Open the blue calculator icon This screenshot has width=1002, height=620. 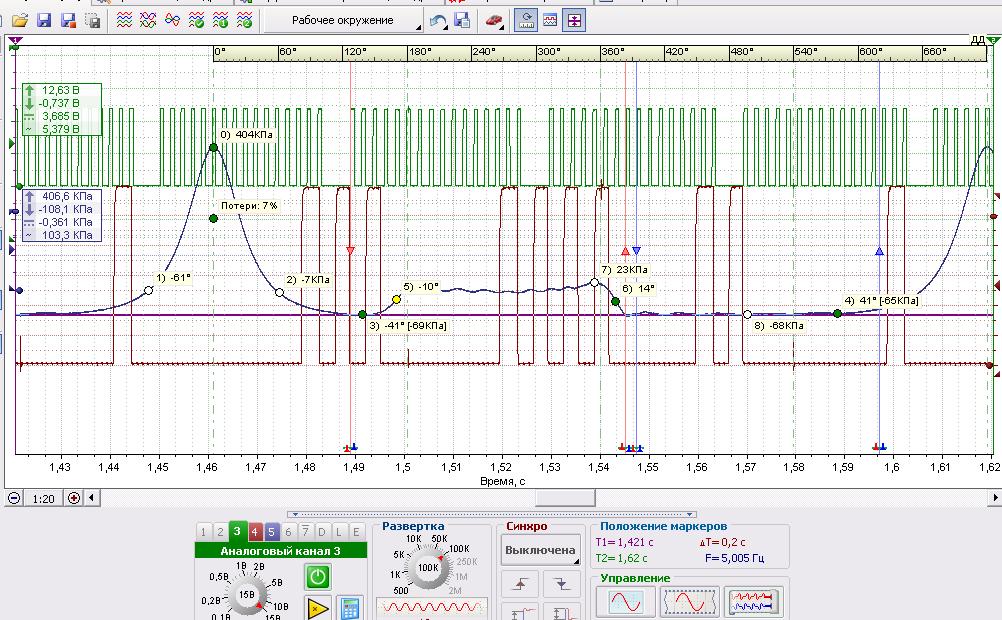[x=350, y=608]
